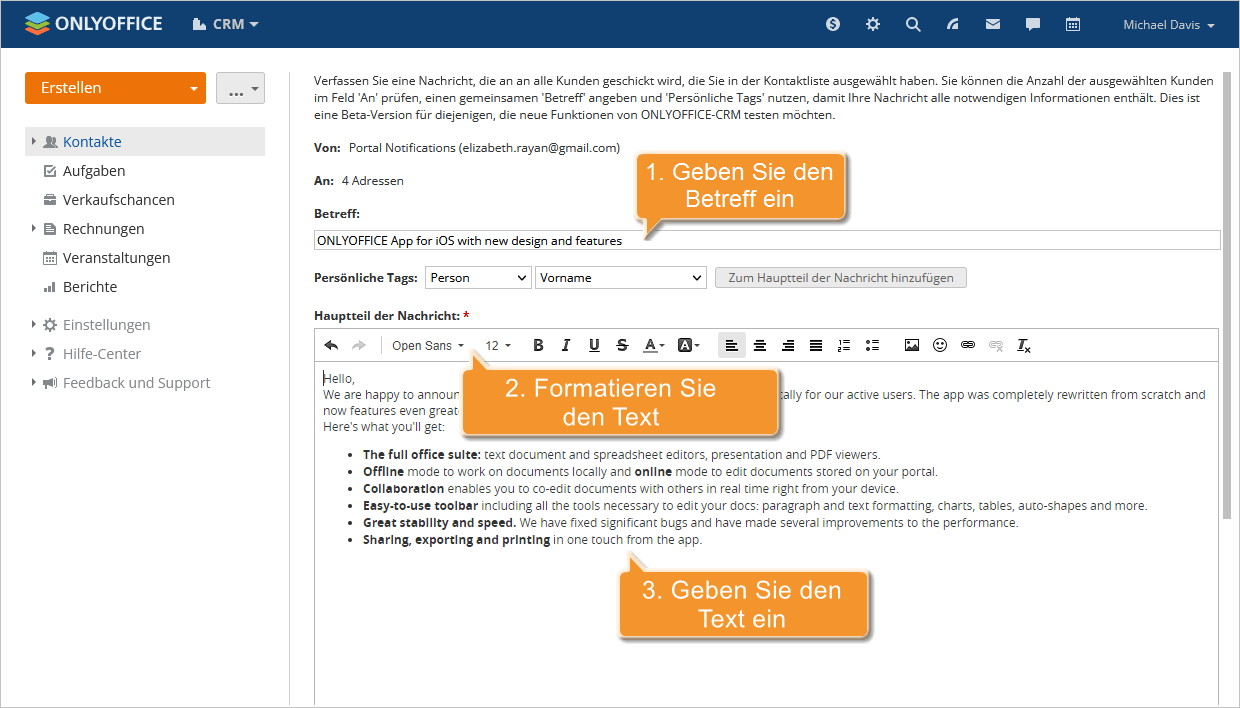Open the feed icon in header
1240x708 pixels.
[953, 24]
